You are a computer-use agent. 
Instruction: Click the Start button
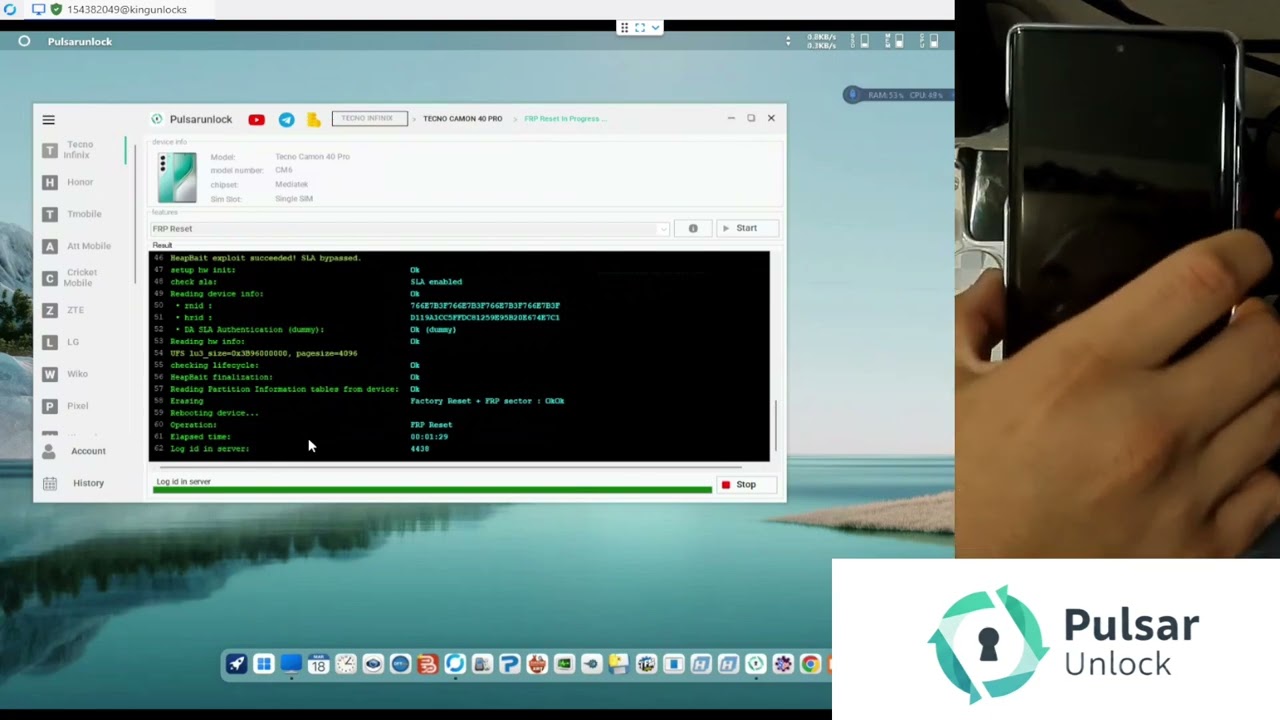tap(746, 228)
